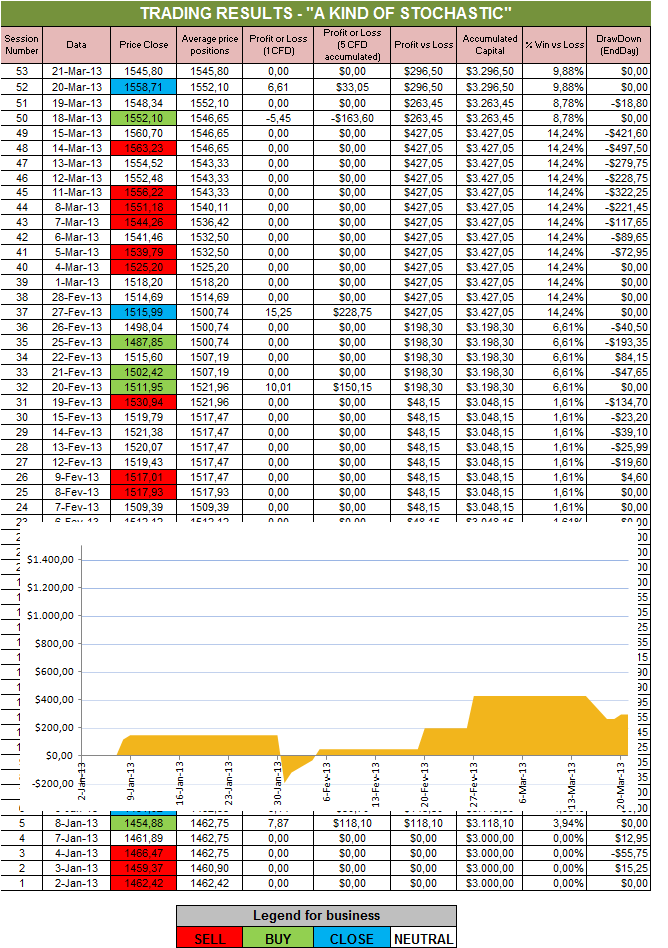Click the white NEUTRAL legend cell
The image size is (668, 948).
pyautogui.click(x=423, y=938)
